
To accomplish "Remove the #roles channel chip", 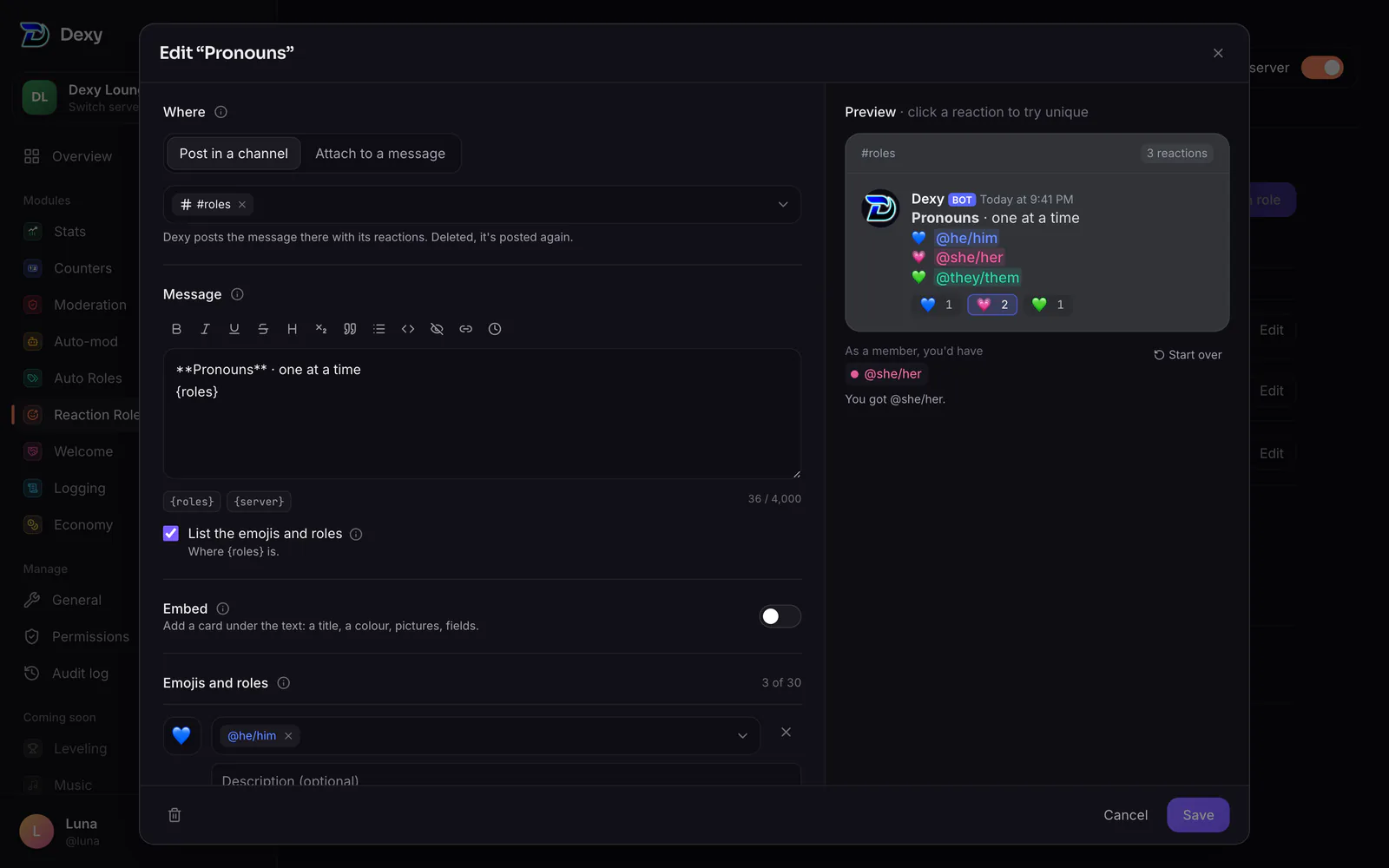I will 242,205.
